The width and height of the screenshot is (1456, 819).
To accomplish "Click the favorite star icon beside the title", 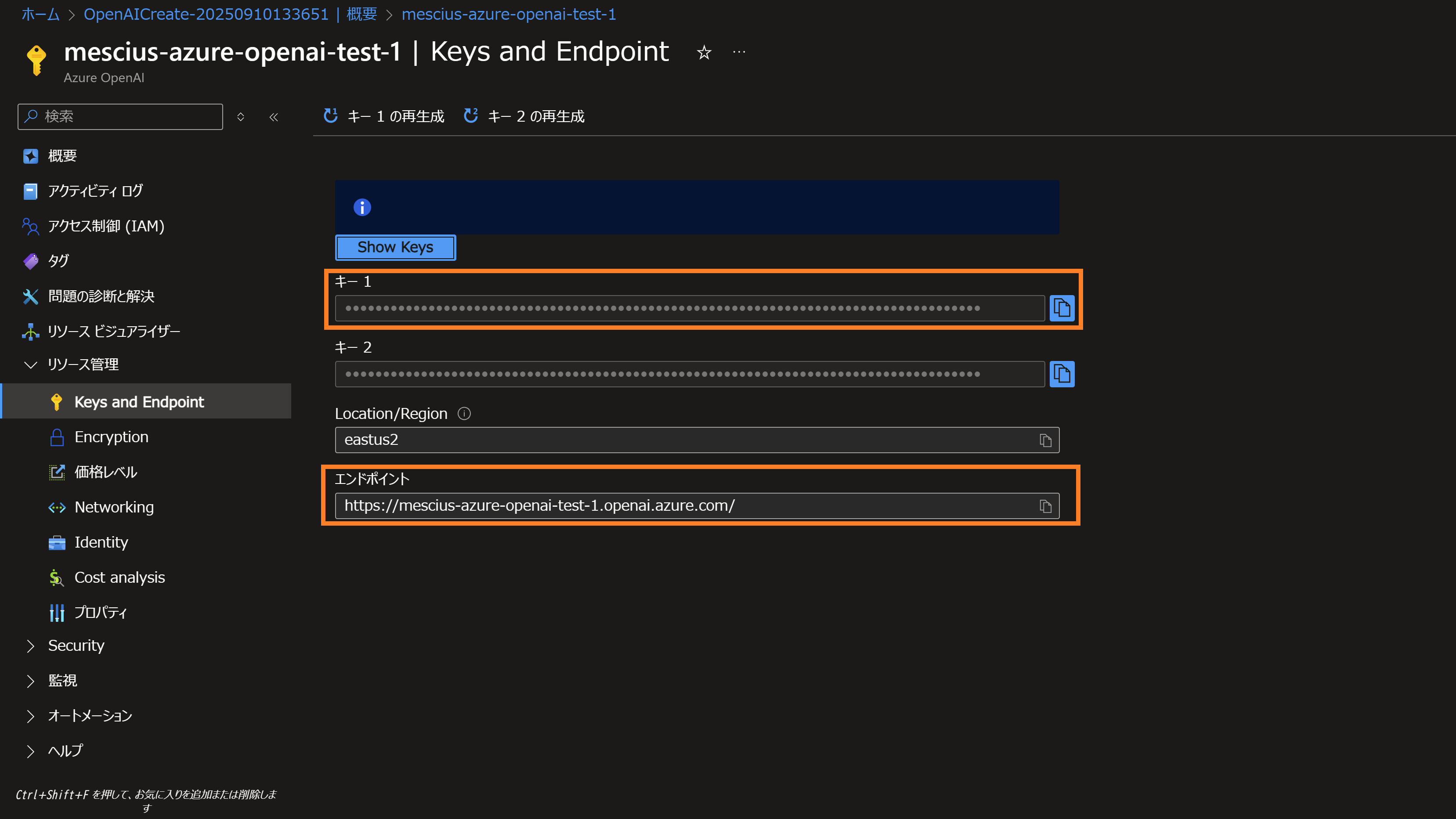I will (704, 53).
